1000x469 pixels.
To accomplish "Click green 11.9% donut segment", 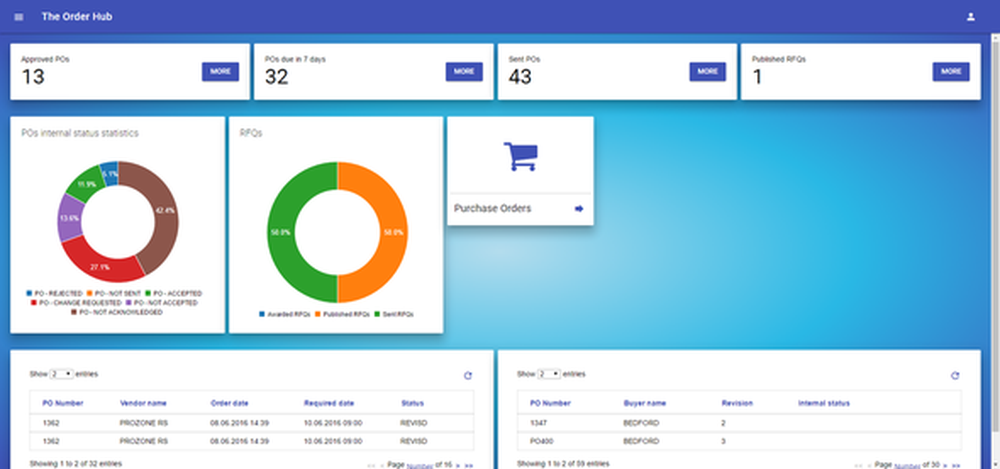I will point(84,183).
